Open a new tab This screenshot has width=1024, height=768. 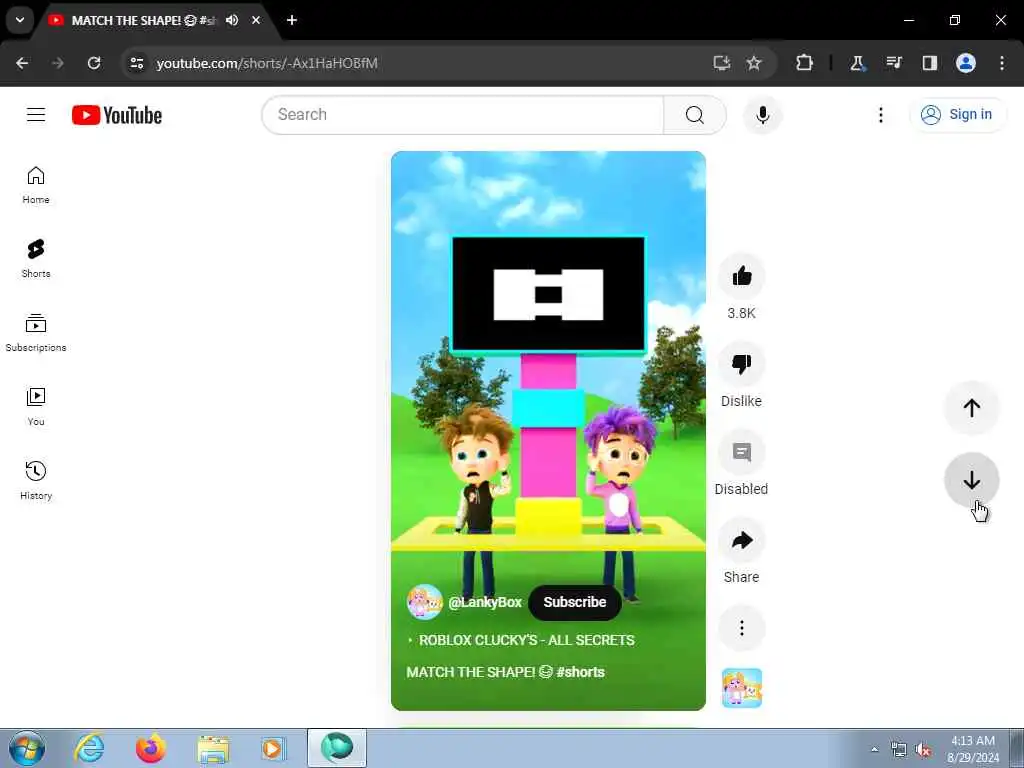point(292,20)
